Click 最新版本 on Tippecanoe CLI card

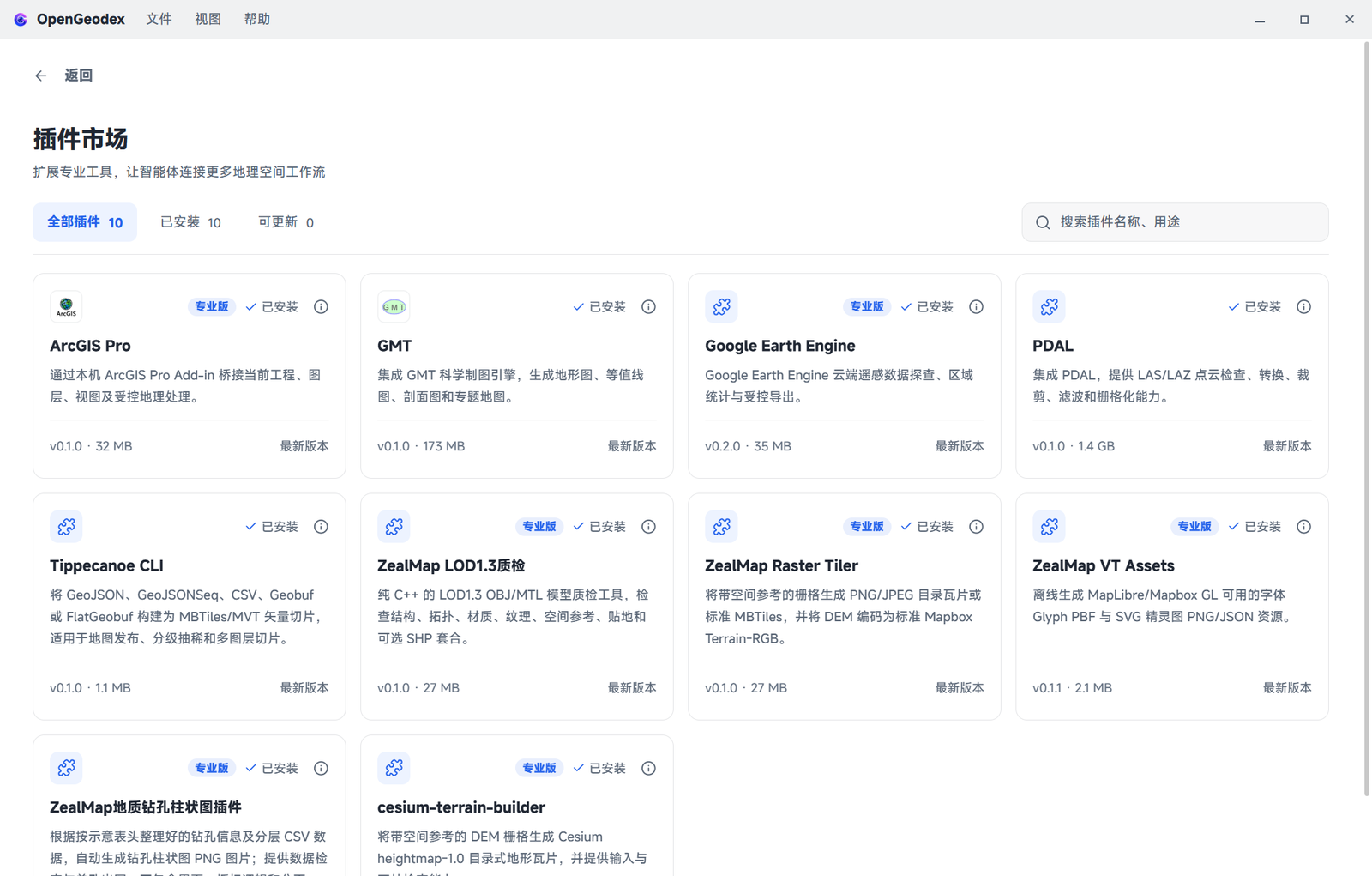tap(304, 688)
